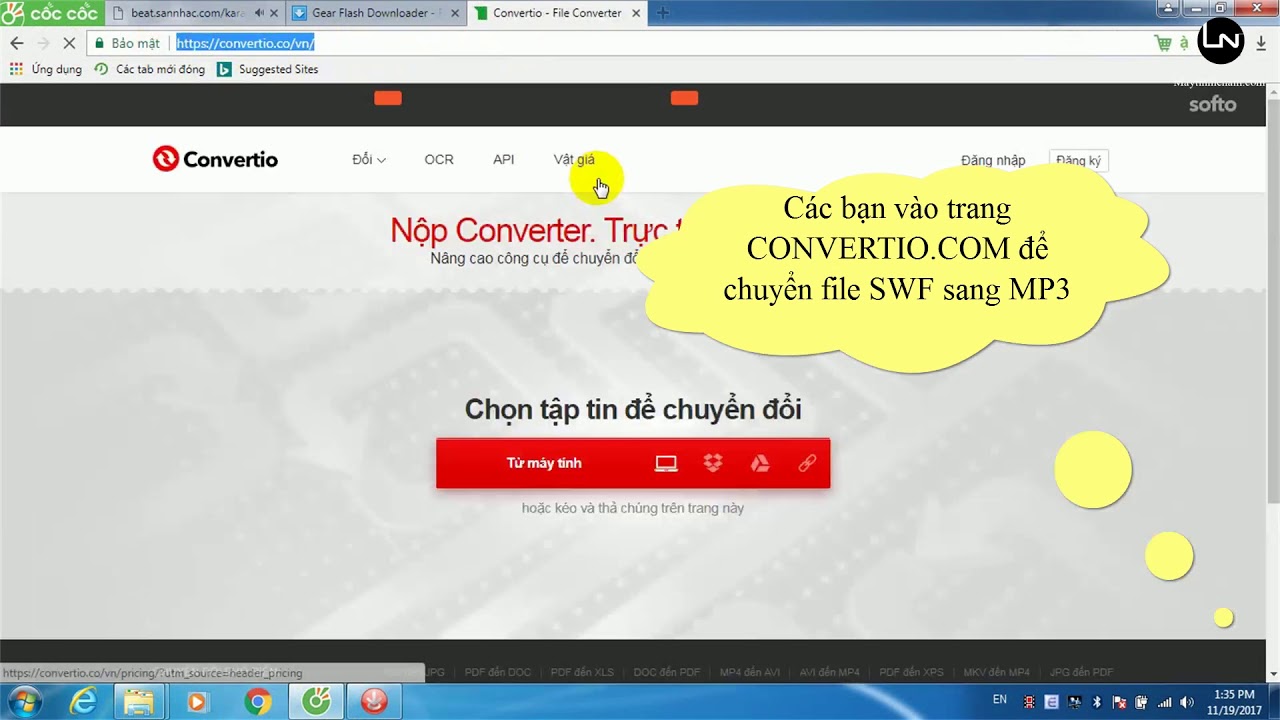
Task: Mute the beat.sannhac.com tab audio
Action: [x=259, y=13]
